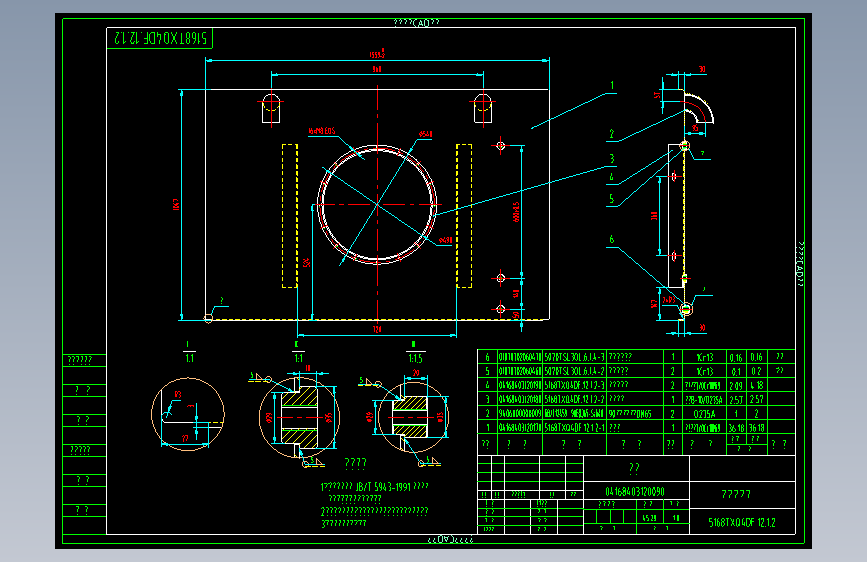867x562 pixels.
Task: Click part code 5168TXQ4DF.12.1.2-1 in parts list
Action: tap(575, 428)
